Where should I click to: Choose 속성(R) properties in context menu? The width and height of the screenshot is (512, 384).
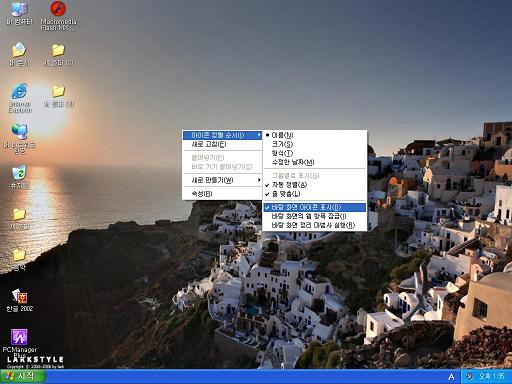tap(222, 194)
